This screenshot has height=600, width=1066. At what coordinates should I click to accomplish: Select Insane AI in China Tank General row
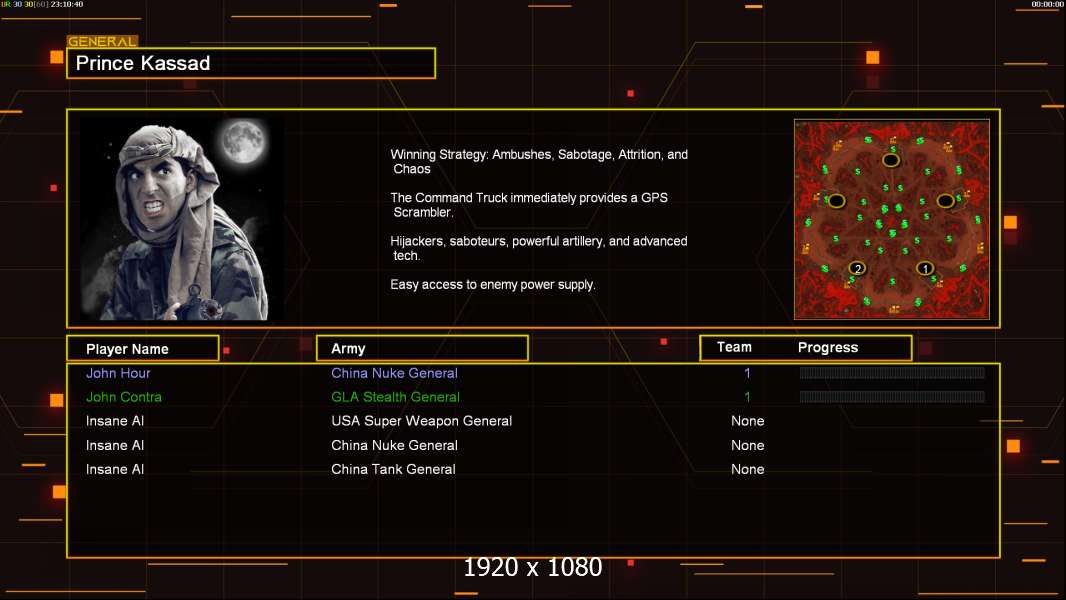115,470
